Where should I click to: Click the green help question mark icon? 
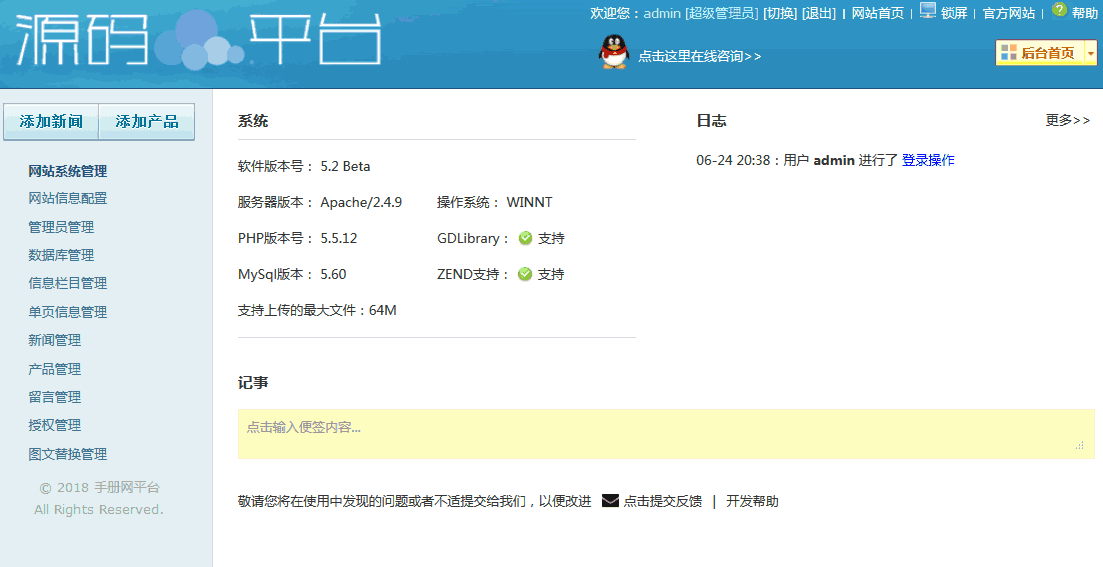[x=1059, y=10]
